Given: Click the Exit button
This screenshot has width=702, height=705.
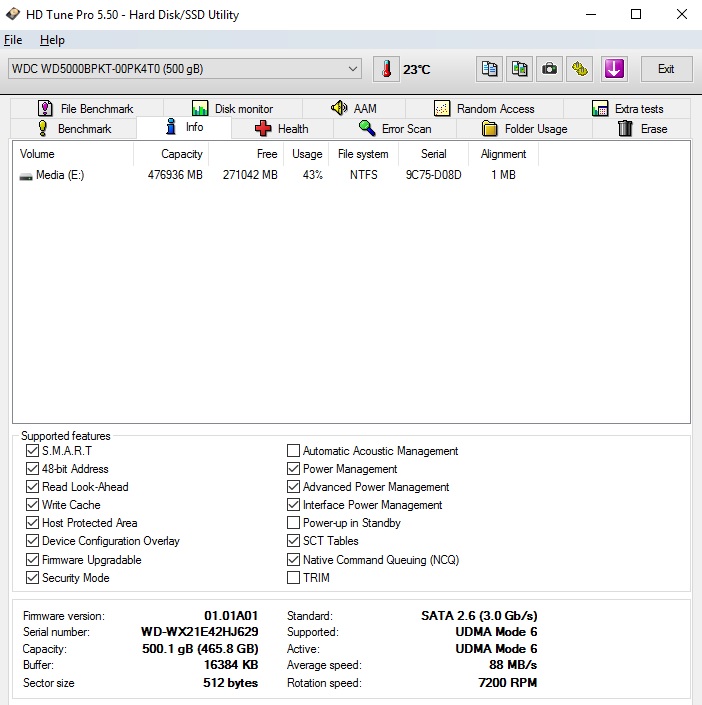Looking at the screenshot, I should coord(666,69).
